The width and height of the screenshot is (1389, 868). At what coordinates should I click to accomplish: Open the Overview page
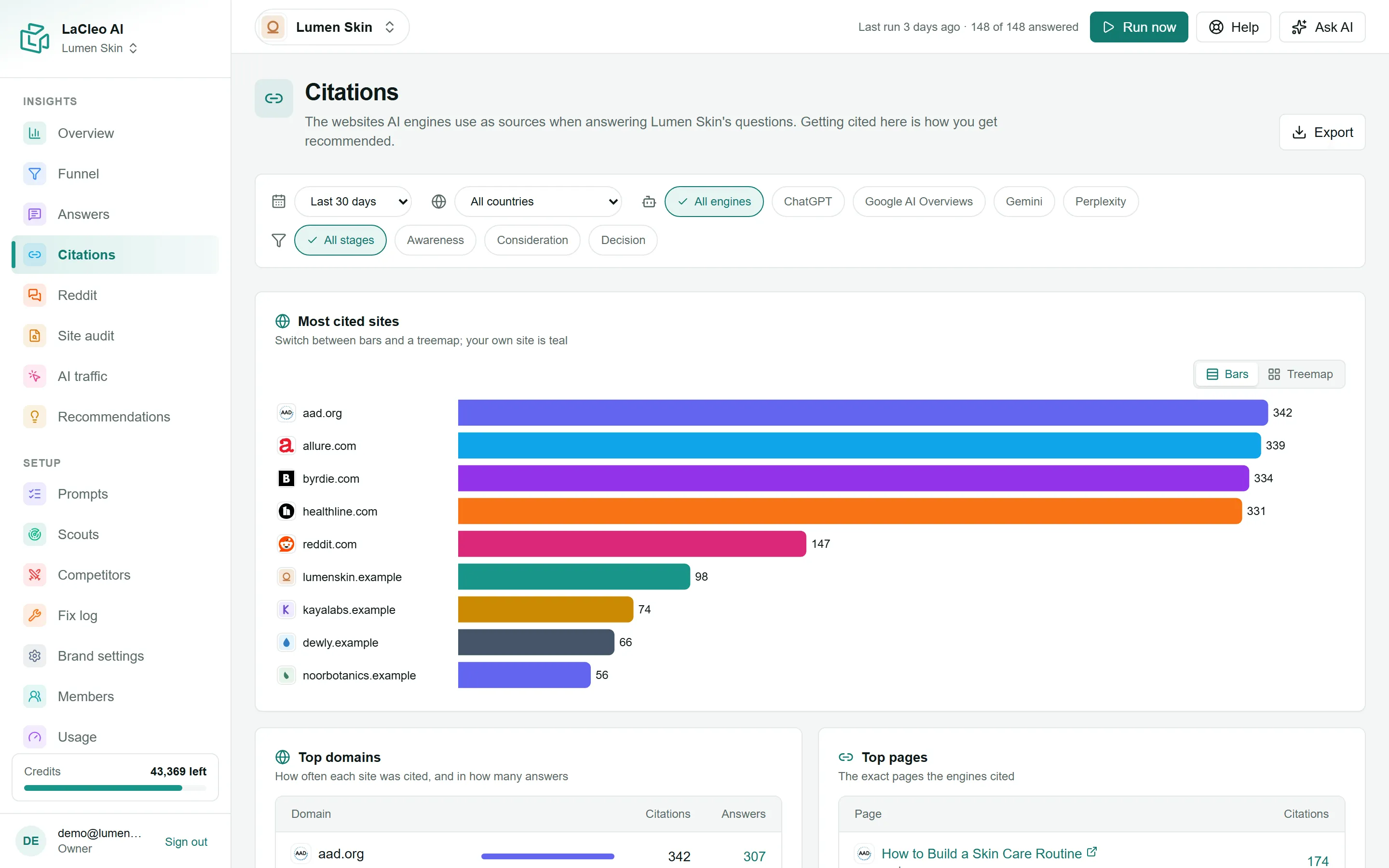click(115, 133)
